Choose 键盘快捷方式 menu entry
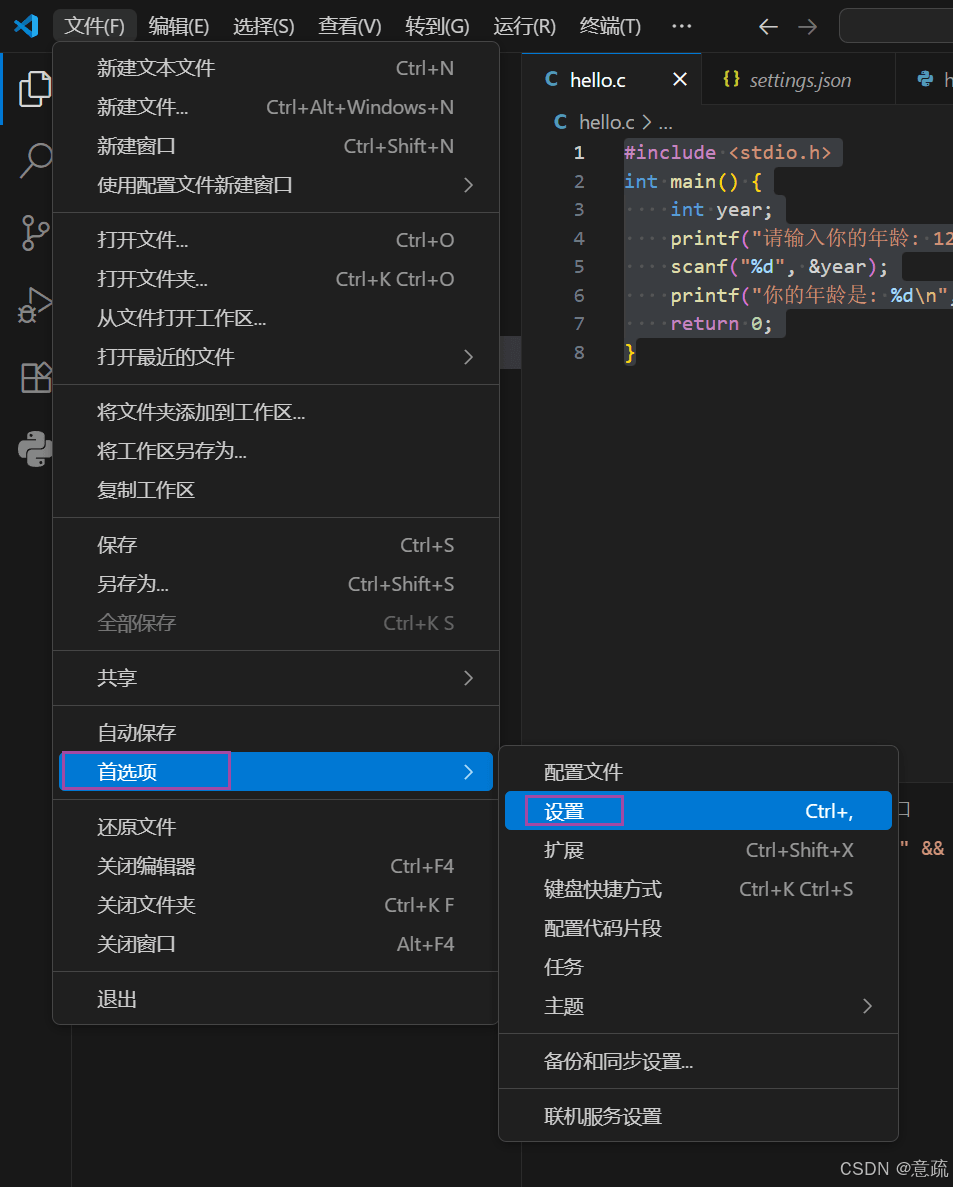This screenshot has width=953, height=1187. [698, 889]
